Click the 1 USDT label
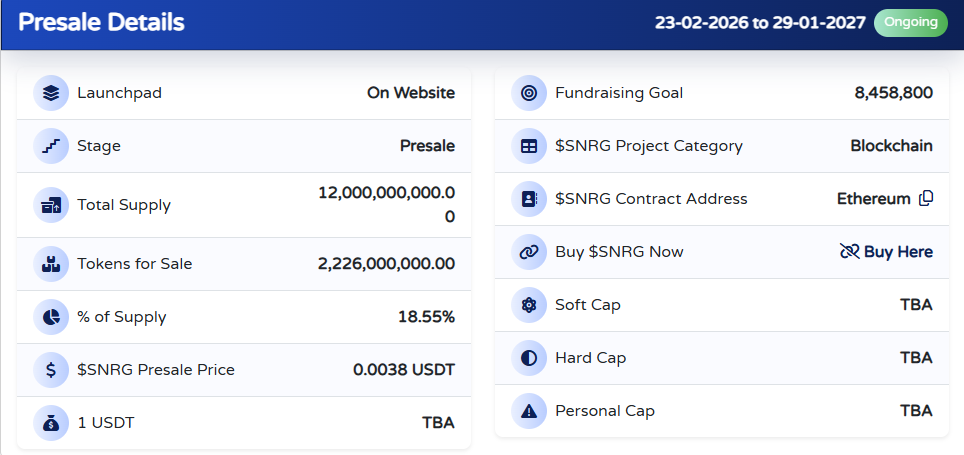 pyautogui.click(x=106, y=423)
